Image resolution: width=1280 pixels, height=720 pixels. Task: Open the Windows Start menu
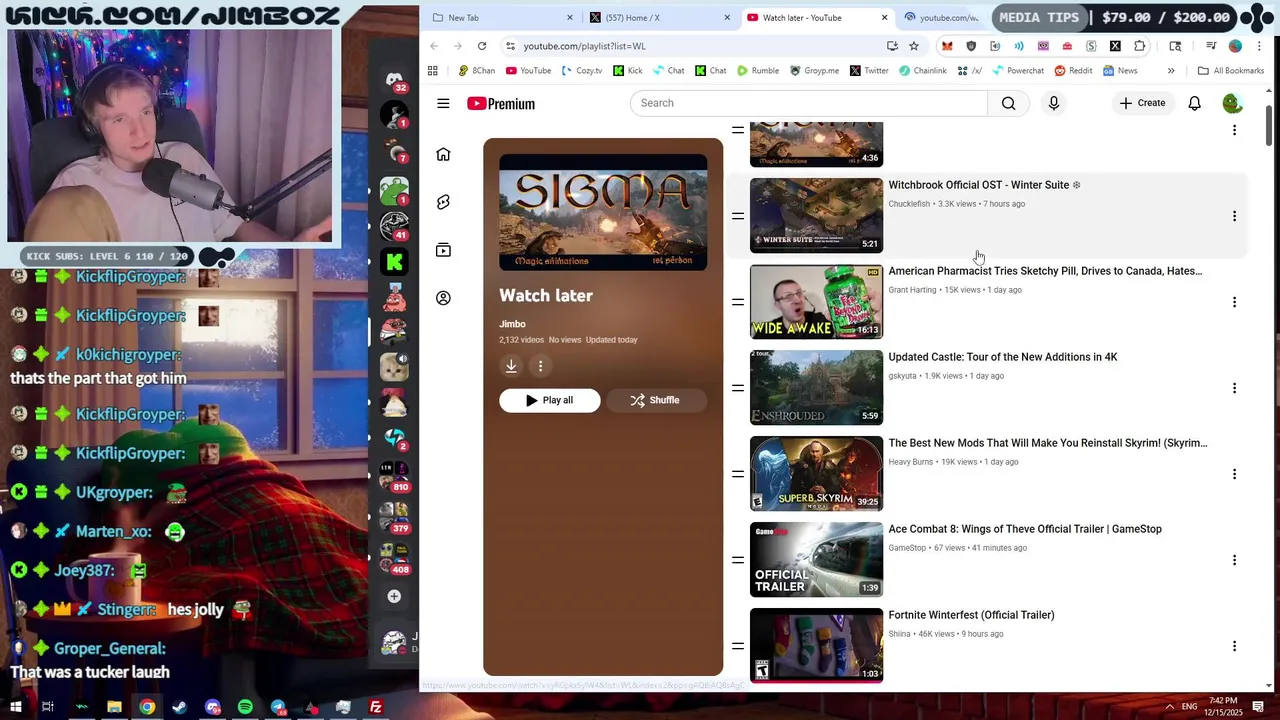pos(16,707)
